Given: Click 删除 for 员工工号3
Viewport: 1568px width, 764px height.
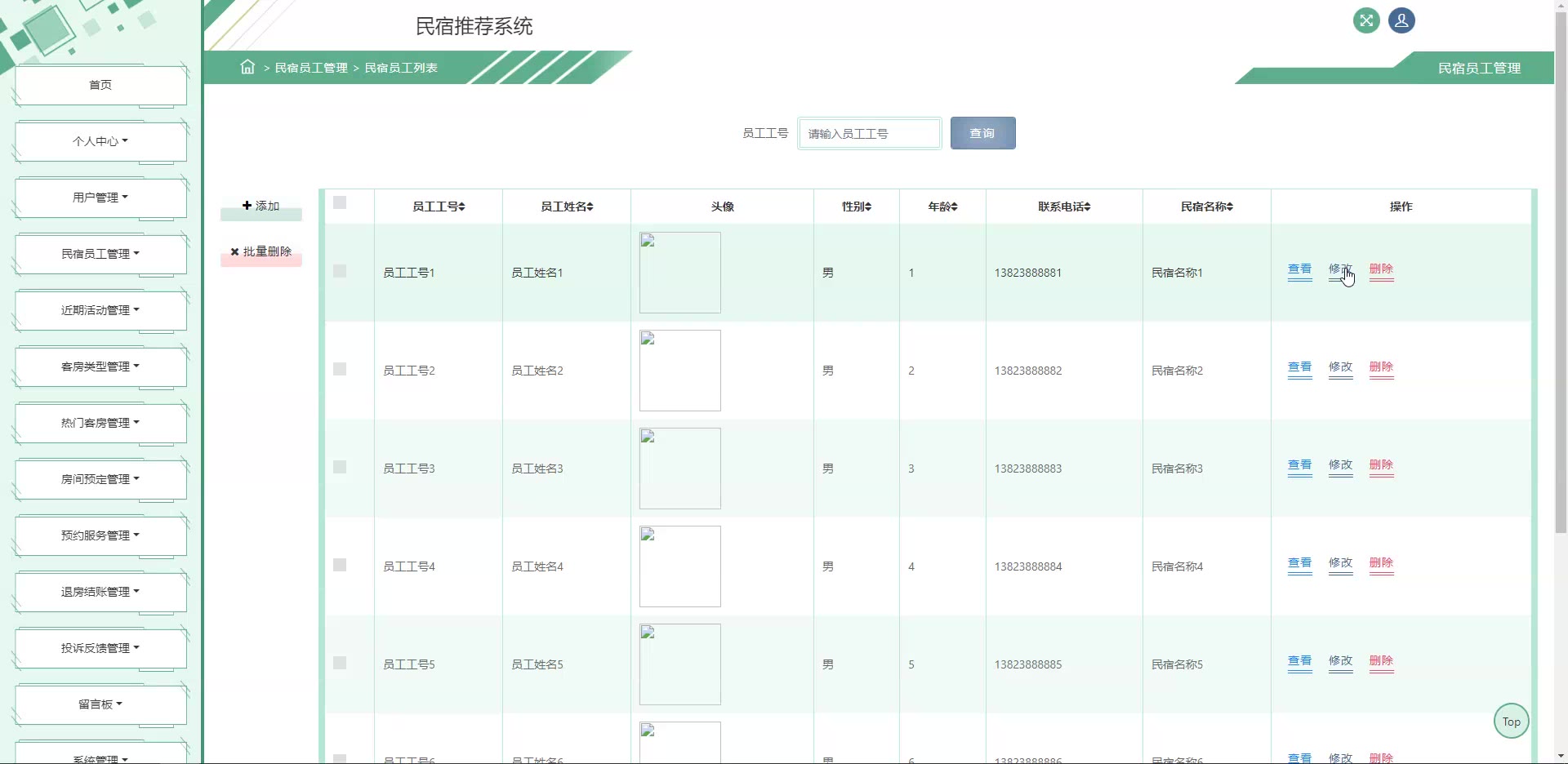Looking at the screenshot, I should tap(1381, 466).
